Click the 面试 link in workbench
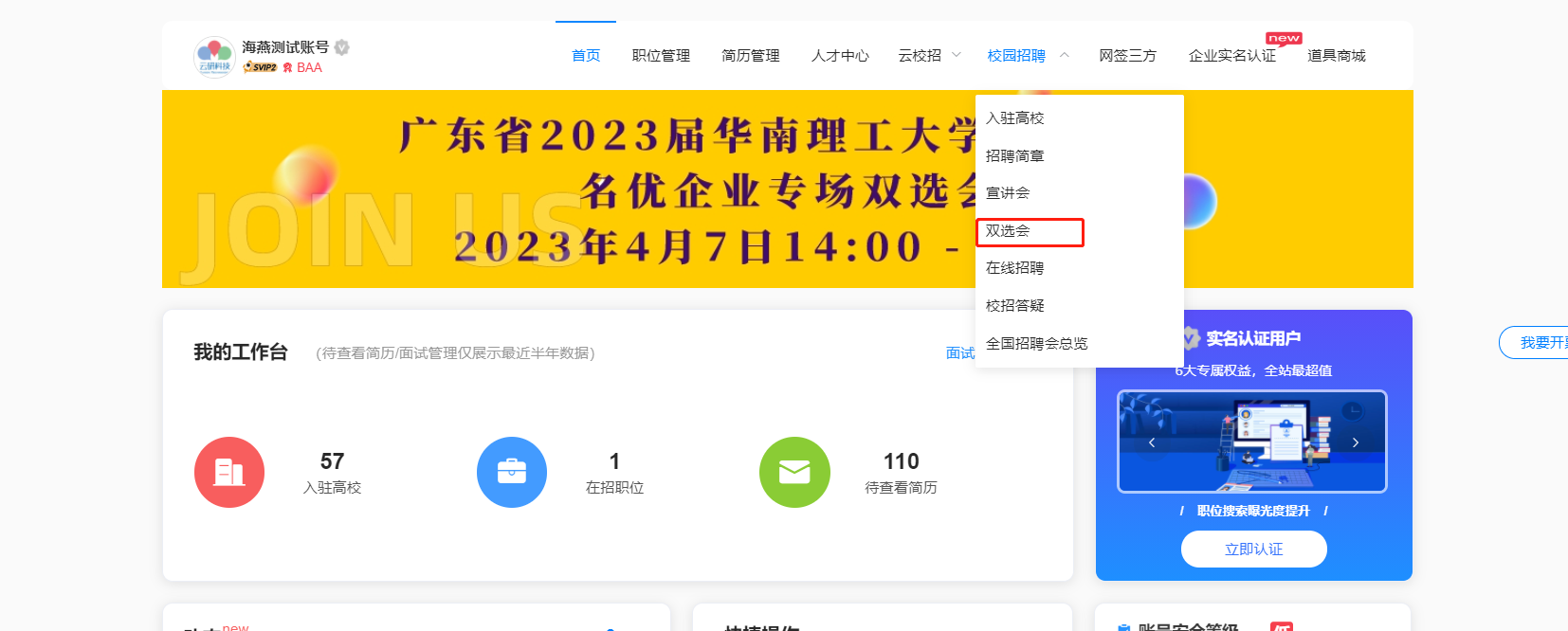The width and height of the screenshot is (1568, 631). coord(960,353)
